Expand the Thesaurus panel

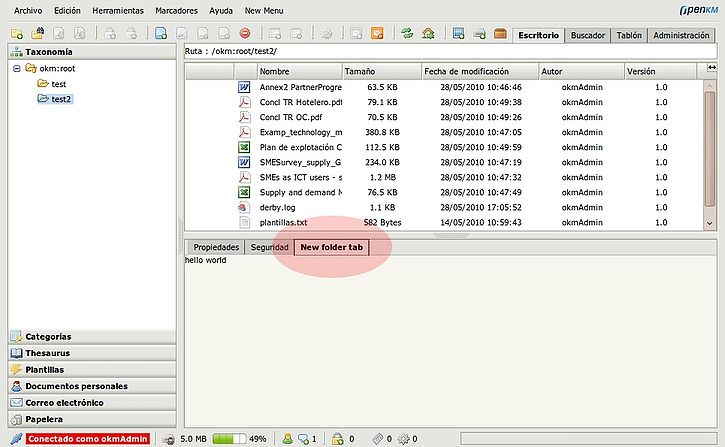click(x=92, y=353)
